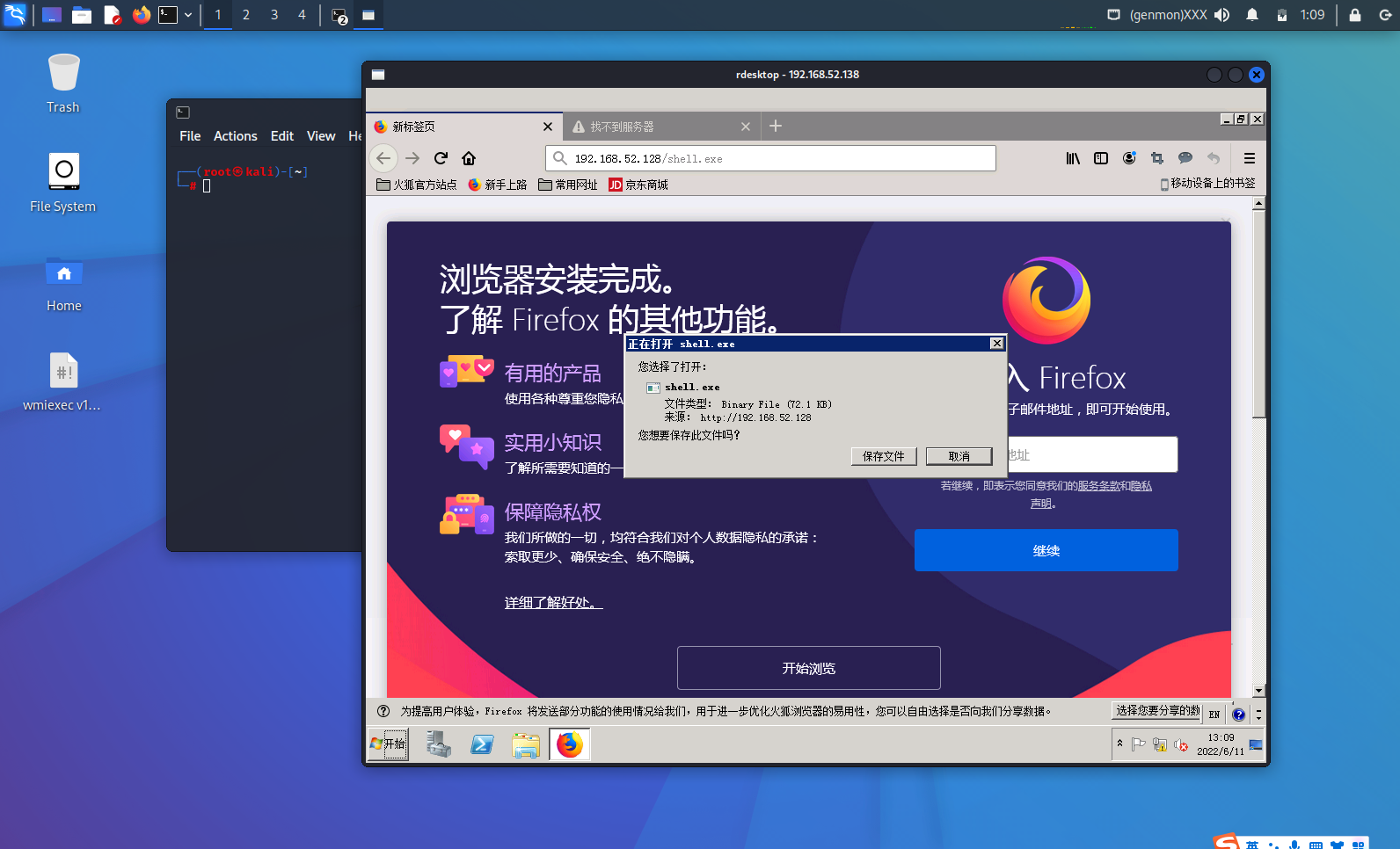The image size is (1400, 849).
Task: Open the Edit menu in terminal window
Action: pos(282,136)
